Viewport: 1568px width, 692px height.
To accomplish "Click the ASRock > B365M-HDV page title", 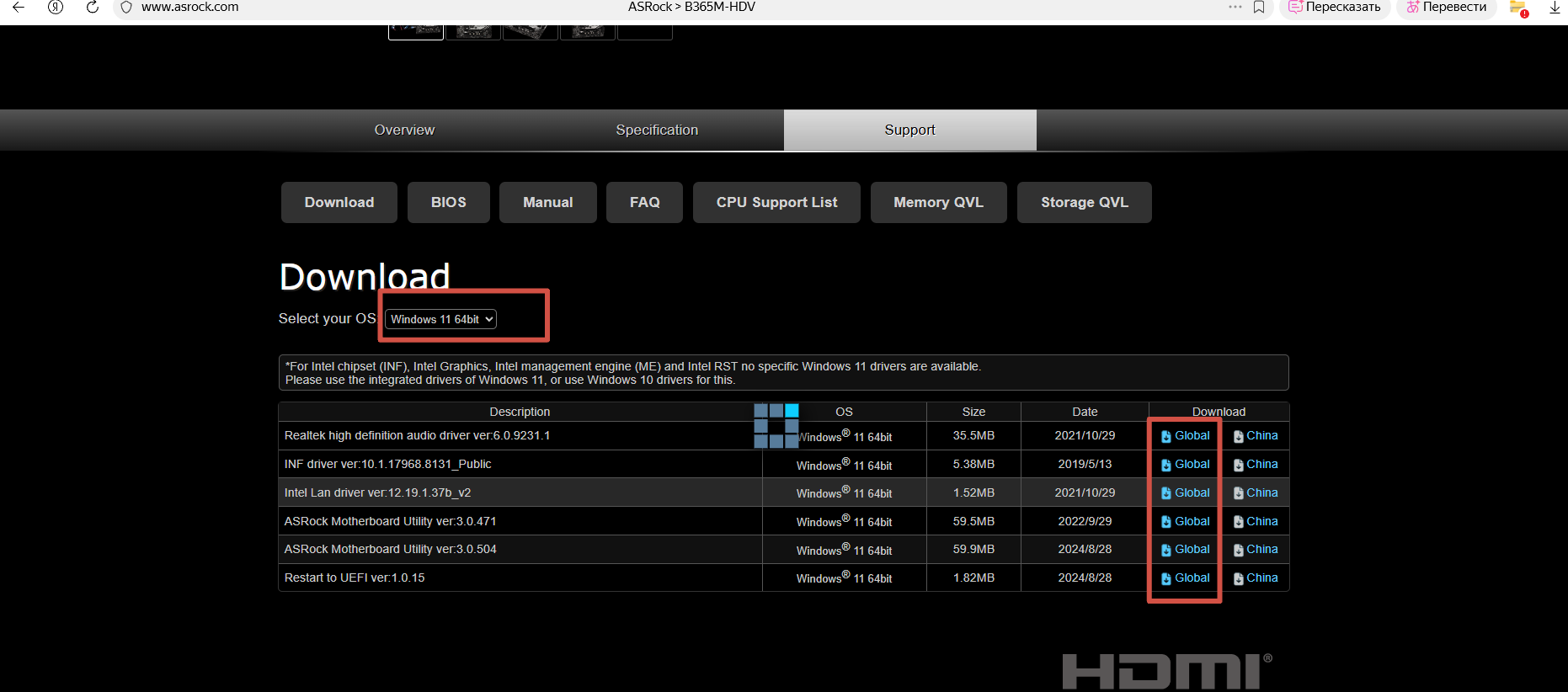I will (691, 7).
